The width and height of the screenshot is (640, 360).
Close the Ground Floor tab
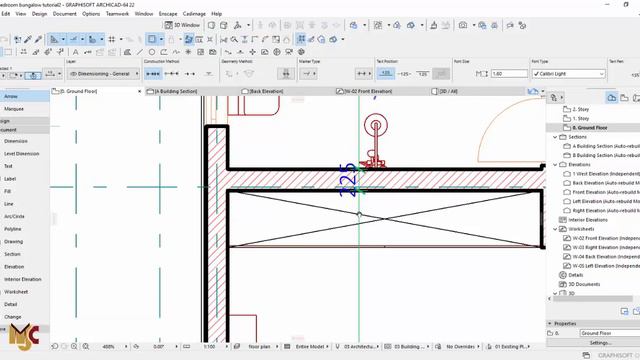click(140, 91)
